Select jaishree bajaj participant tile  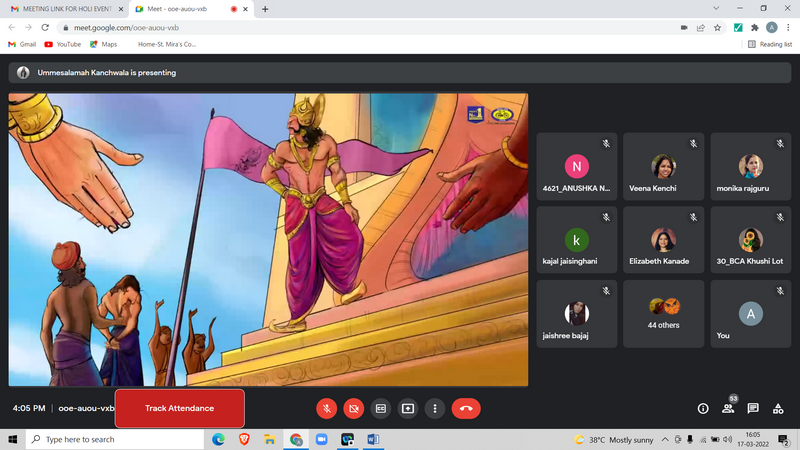[577, 314]
